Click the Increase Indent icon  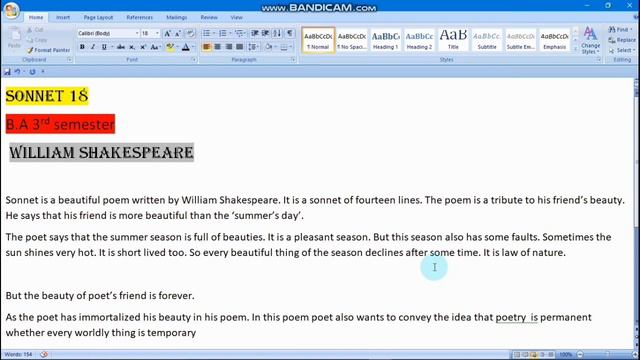(x=265, y=33)
